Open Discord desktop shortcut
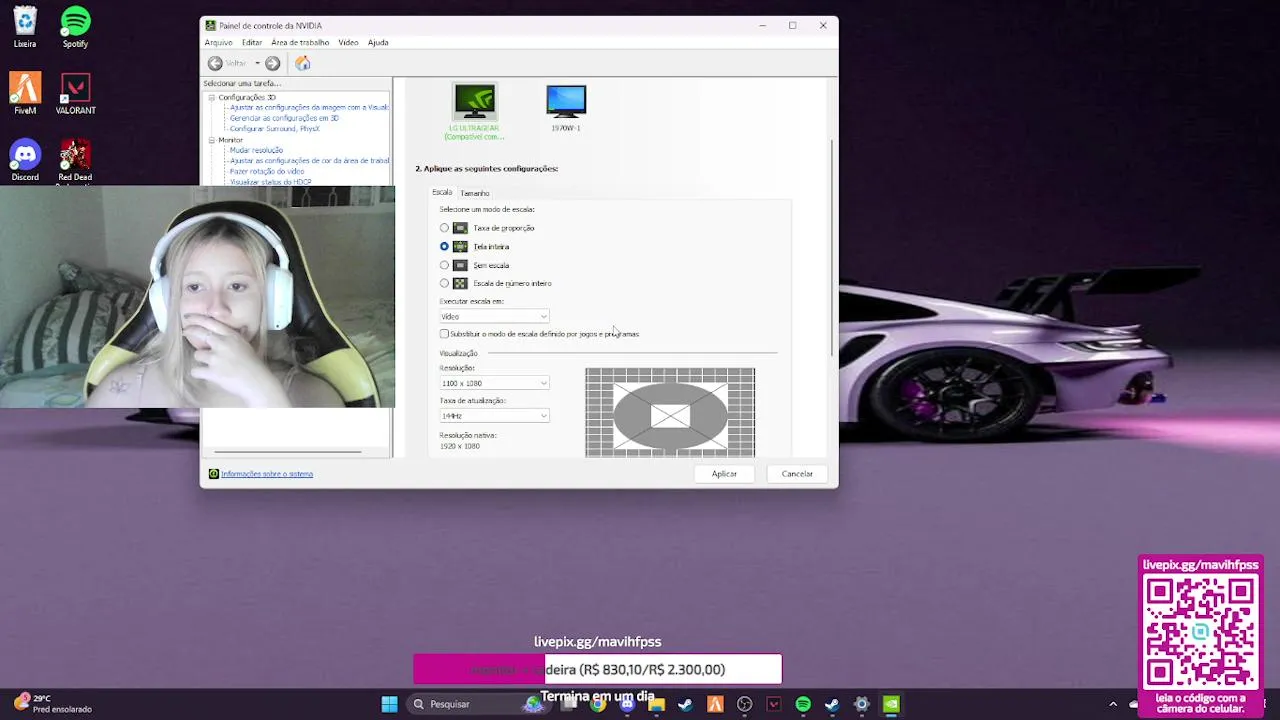This screenshot has height=720, width=1280. (x=25, y=161)
